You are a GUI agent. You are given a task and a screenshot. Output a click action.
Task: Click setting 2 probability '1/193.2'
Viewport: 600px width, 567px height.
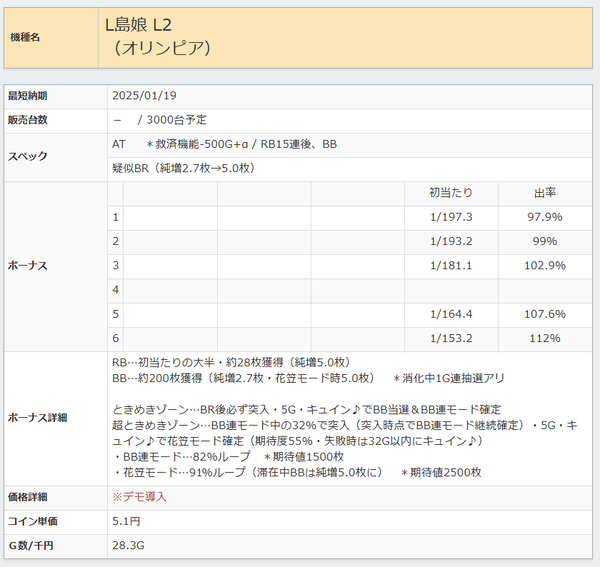point(451,241)
